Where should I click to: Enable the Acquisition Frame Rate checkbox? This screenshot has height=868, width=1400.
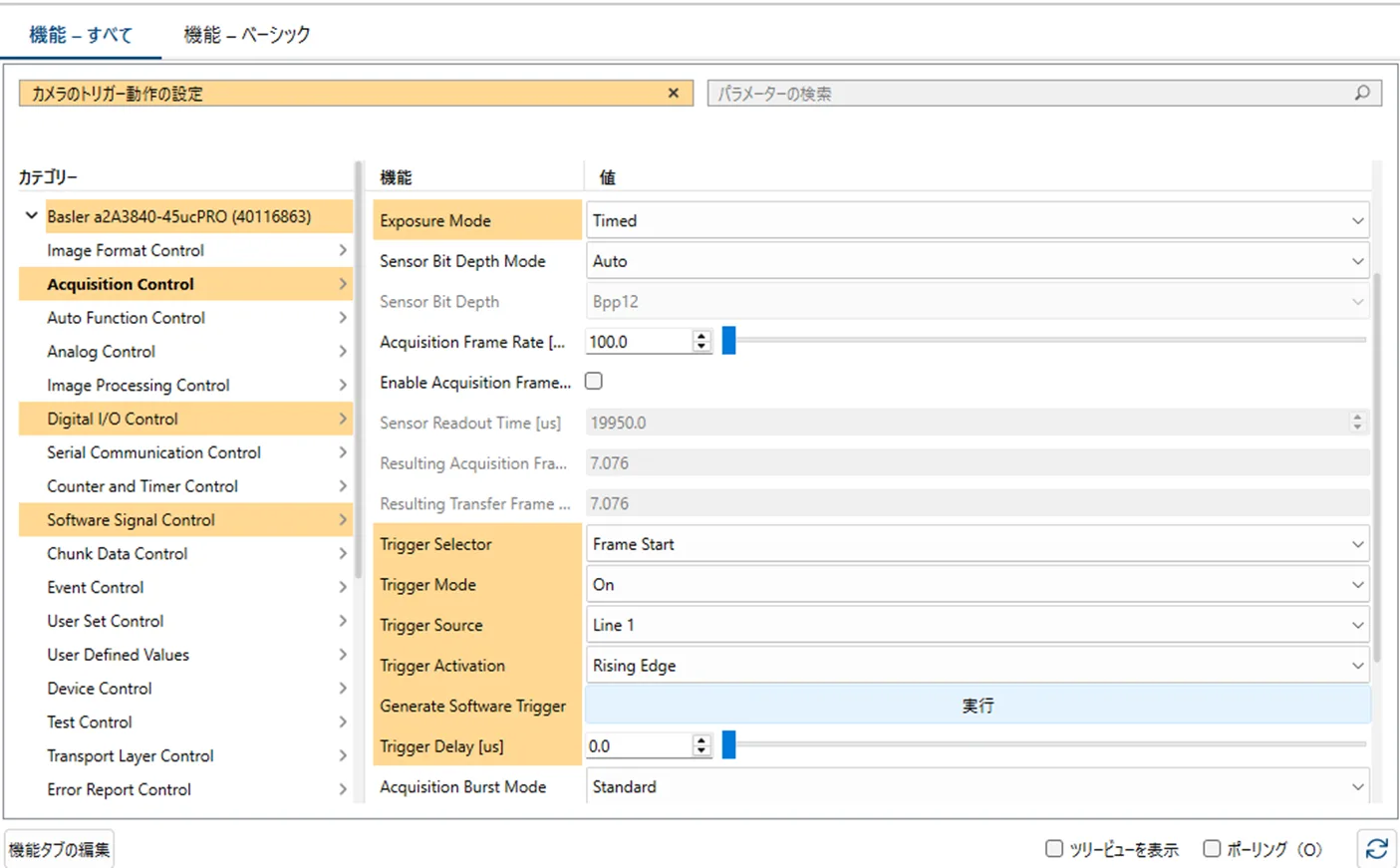pyautogui.click(x=594, y=381)
